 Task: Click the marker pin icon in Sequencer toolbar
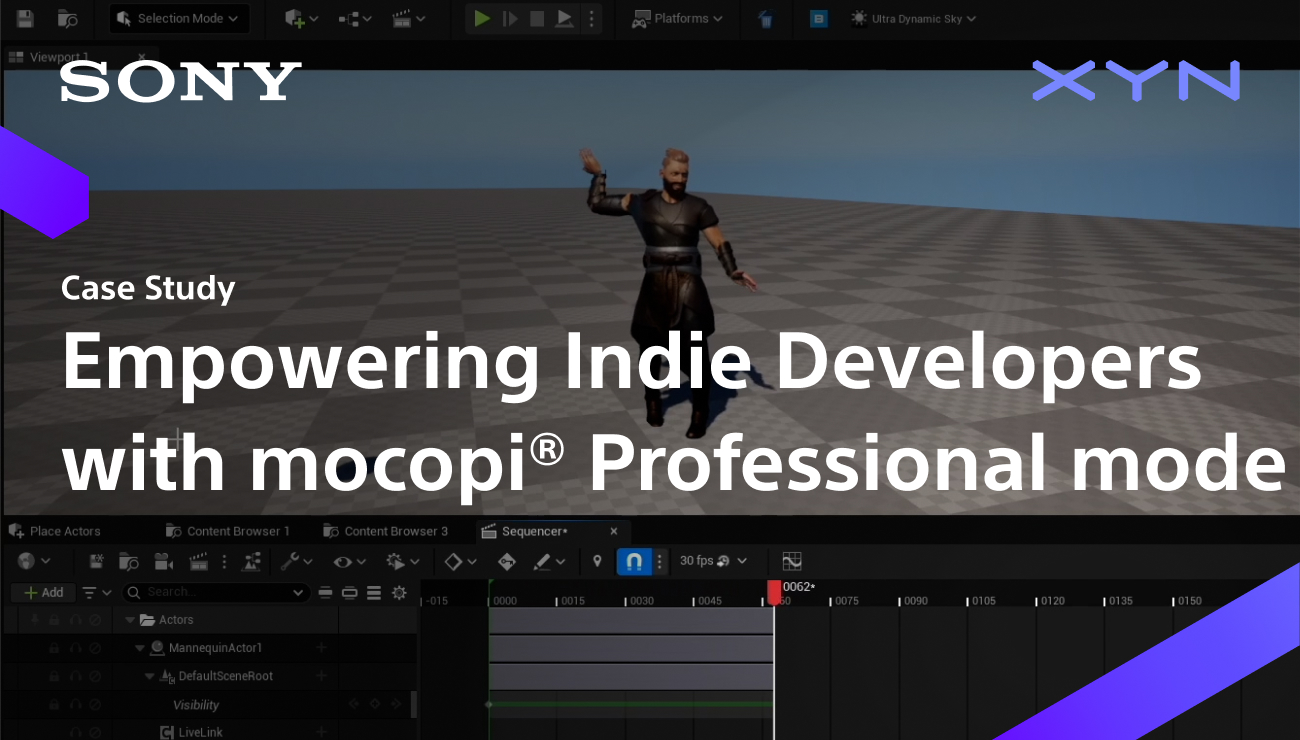(x=597, y=561)
